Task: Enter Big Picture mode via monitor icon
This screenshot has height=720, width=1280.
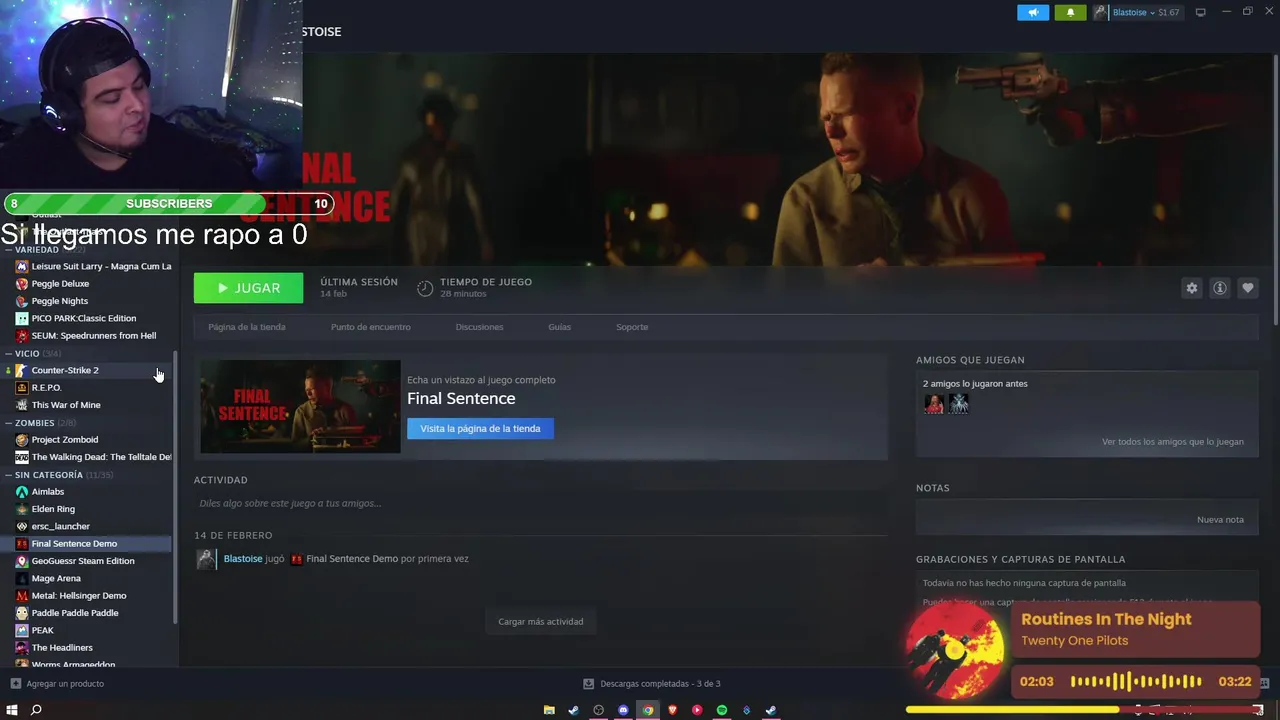Action: [1201, 13]
